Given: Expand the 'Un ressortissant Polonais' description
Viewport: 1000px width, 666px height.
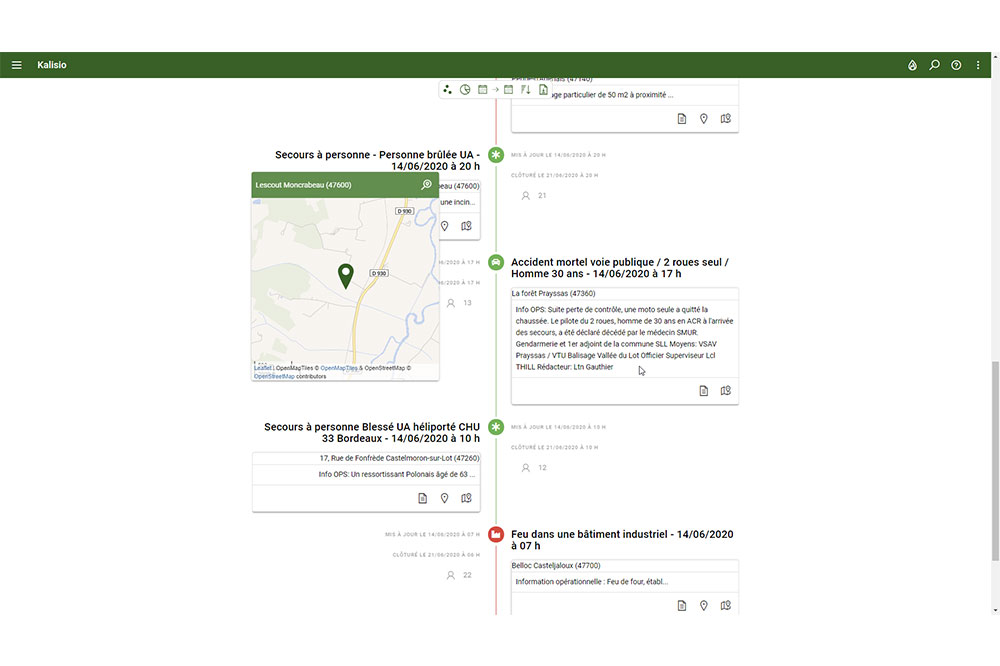Looking at the screenshot, I should (397, 475).
